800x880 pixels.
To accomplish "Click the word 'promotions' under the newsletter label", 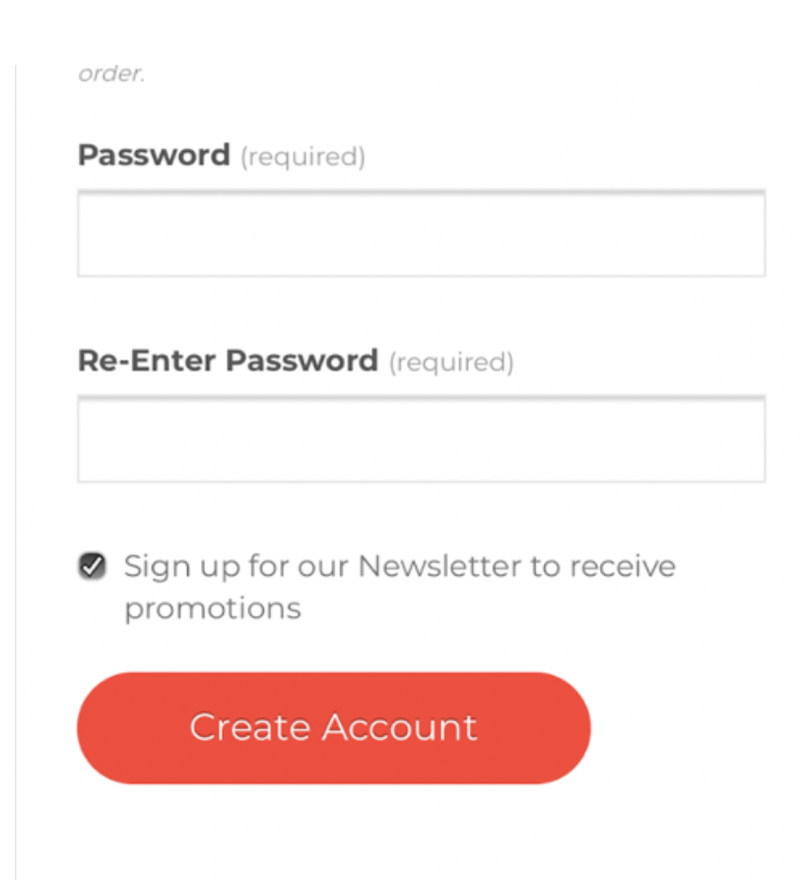I will point(213,609).
